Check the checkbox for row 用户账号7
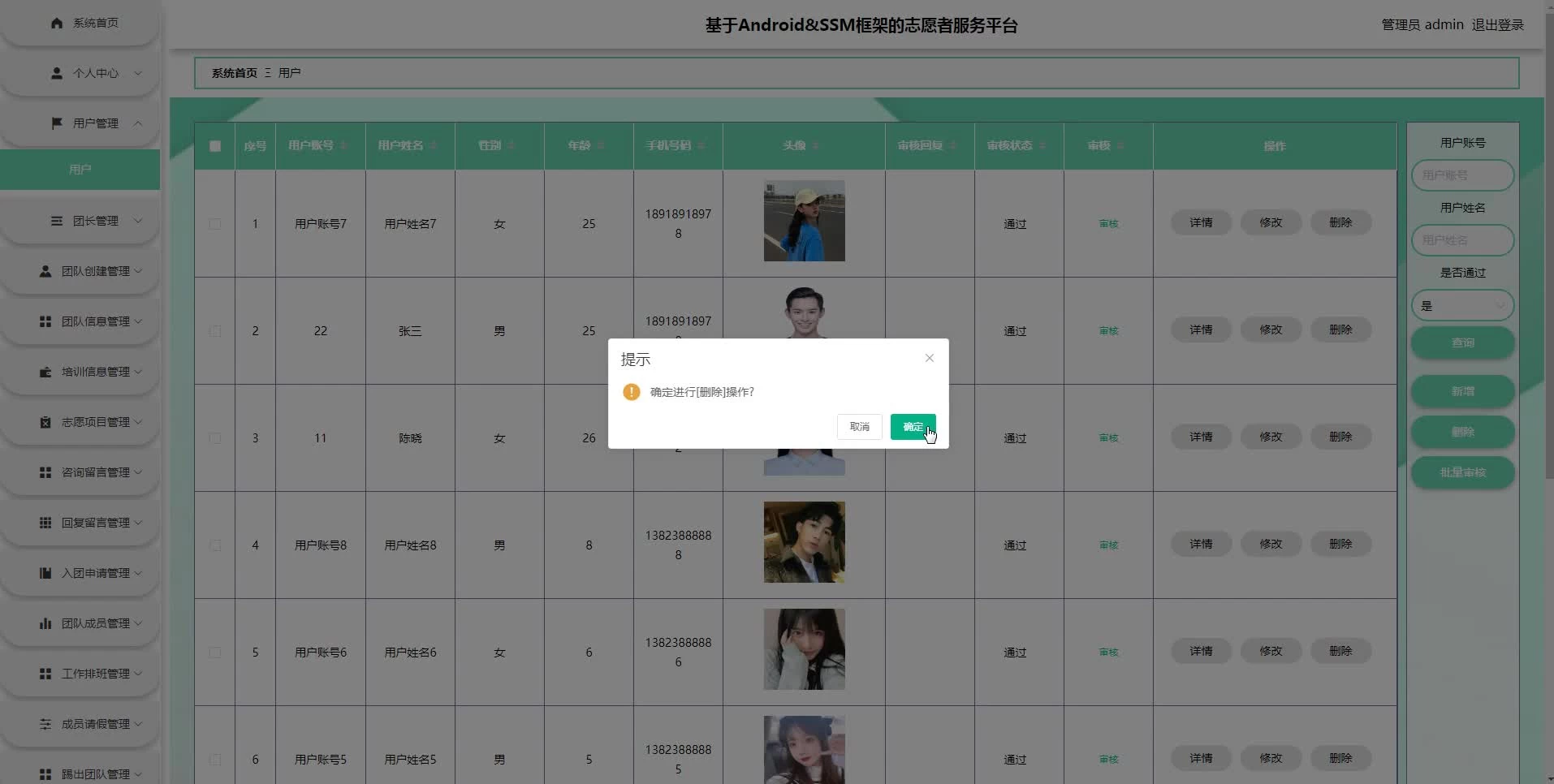 click(215, 224)
